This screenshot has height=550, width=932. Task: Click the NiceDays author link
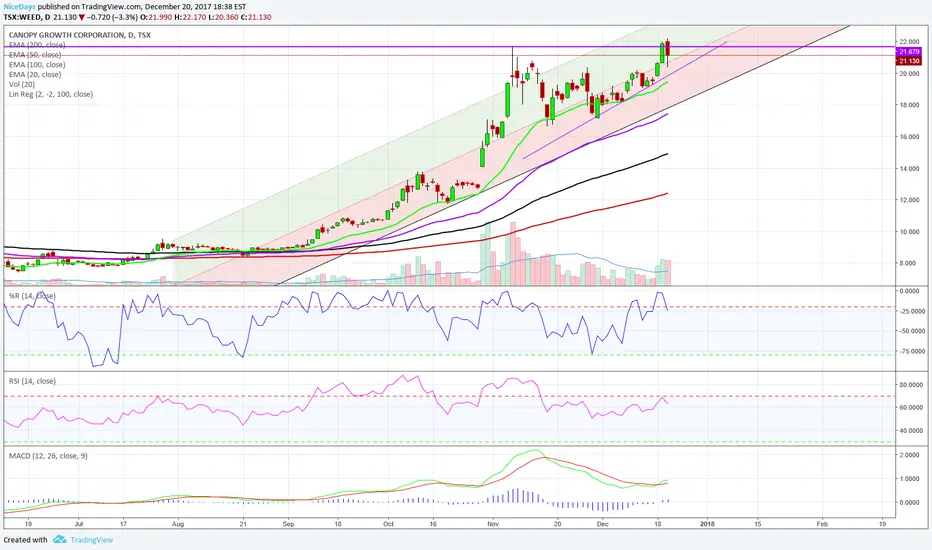point(20,7)
